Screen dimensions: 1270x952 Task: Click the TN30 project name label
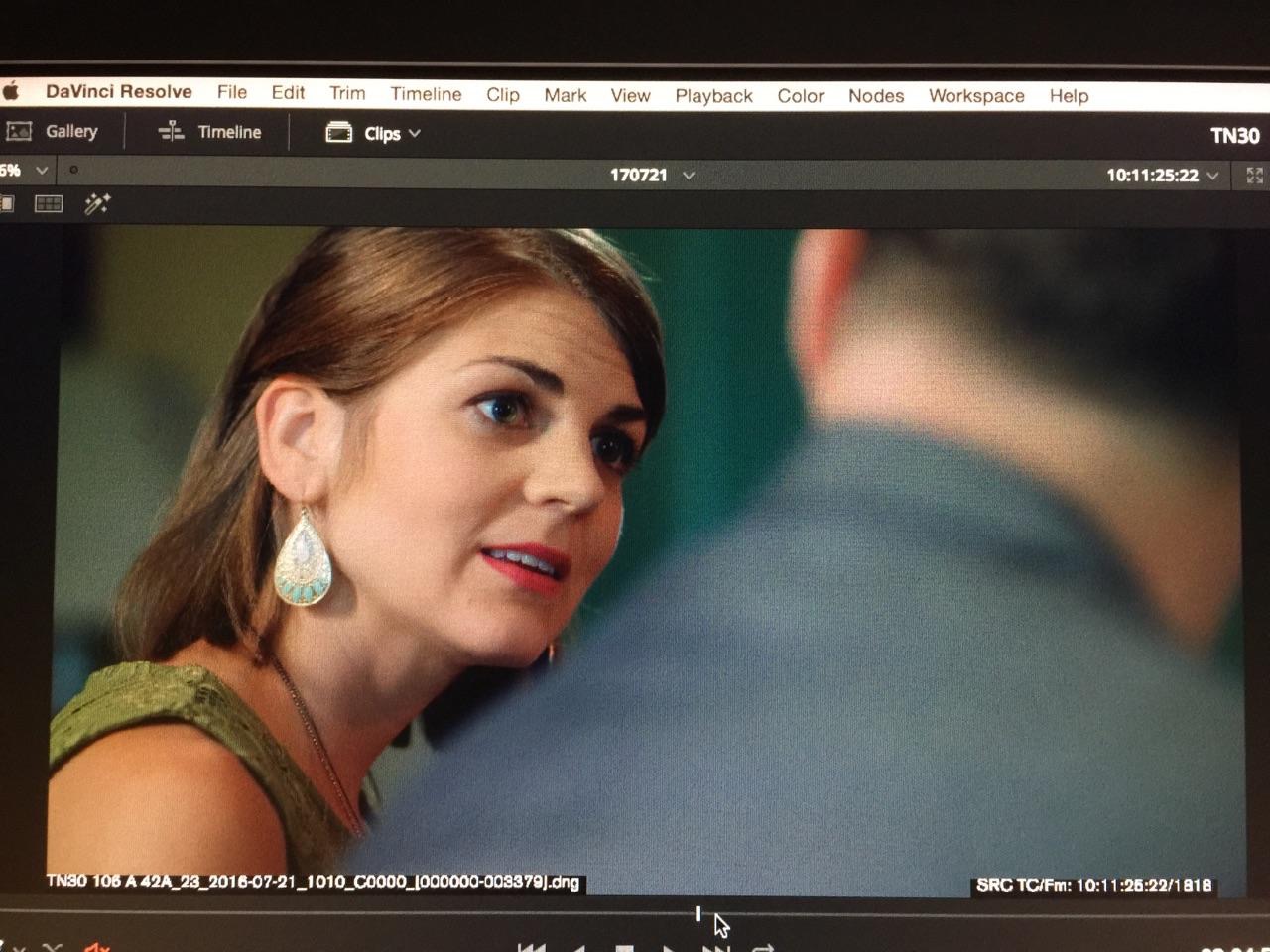[1234, 136]
